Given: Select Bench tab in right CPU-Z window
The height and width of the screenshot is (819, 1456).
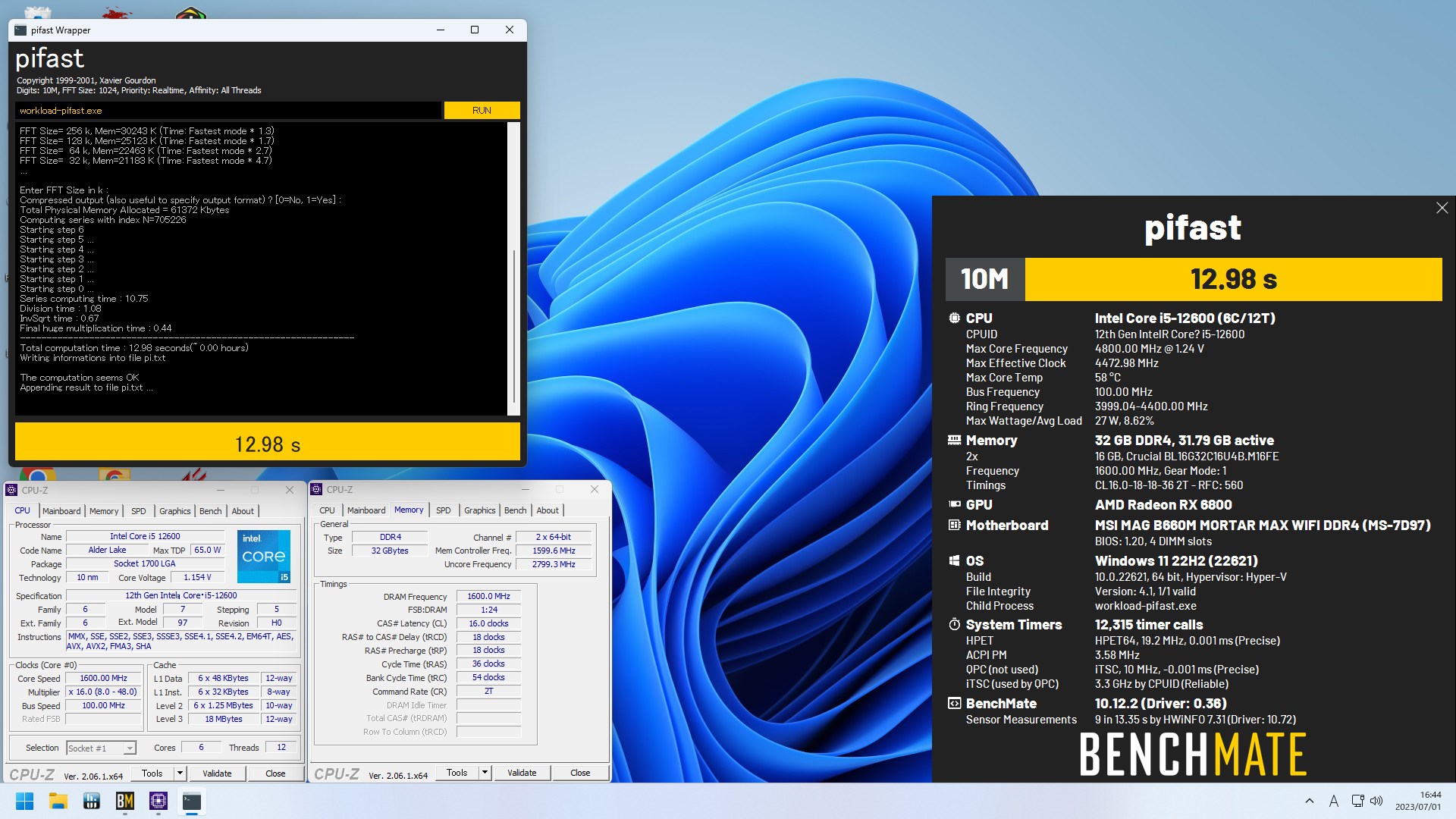Looking at the screenshot, I should [515, 510].
